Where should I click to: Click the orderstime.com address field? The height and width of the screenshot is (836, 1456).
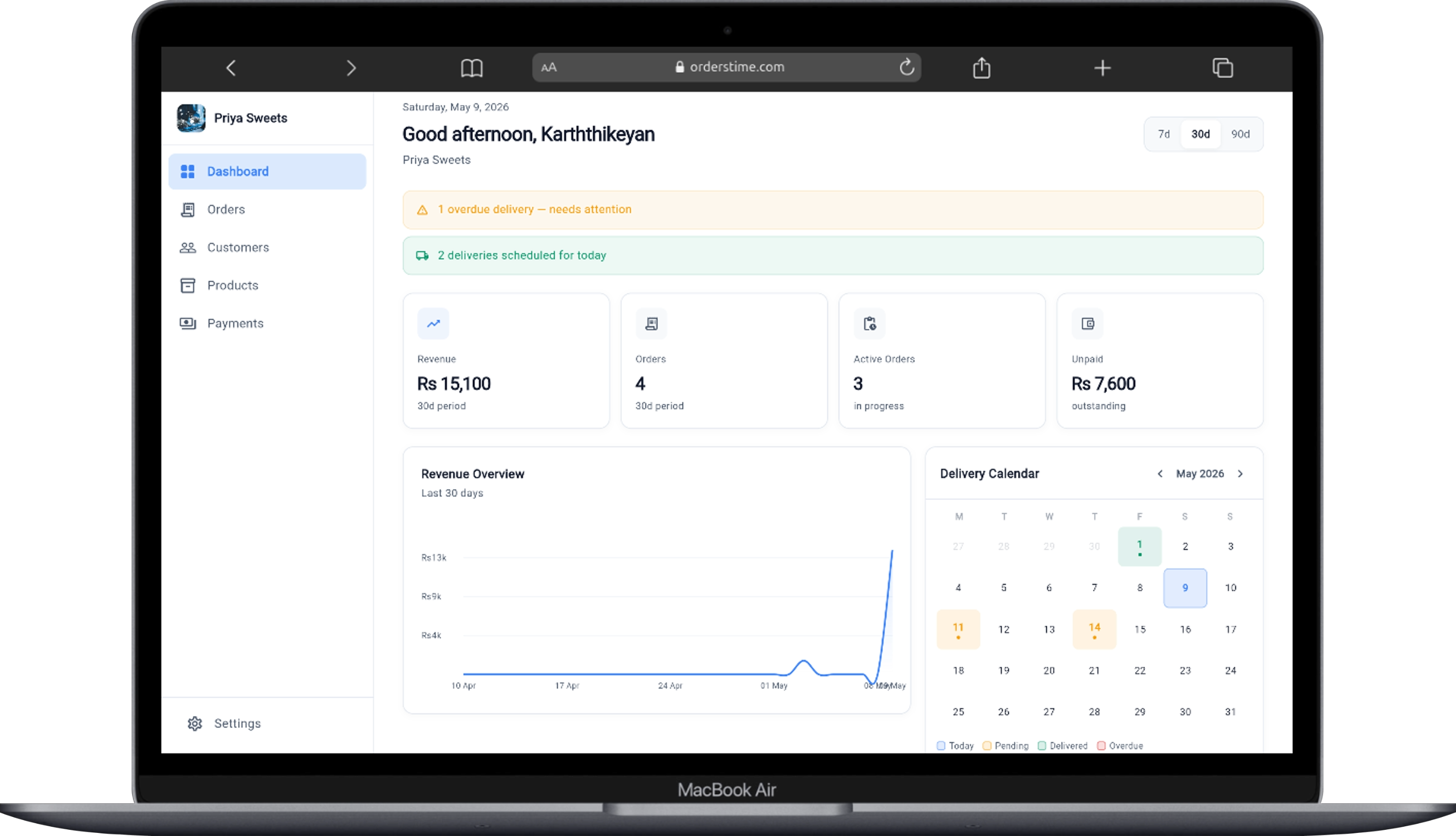click(726, 67)
